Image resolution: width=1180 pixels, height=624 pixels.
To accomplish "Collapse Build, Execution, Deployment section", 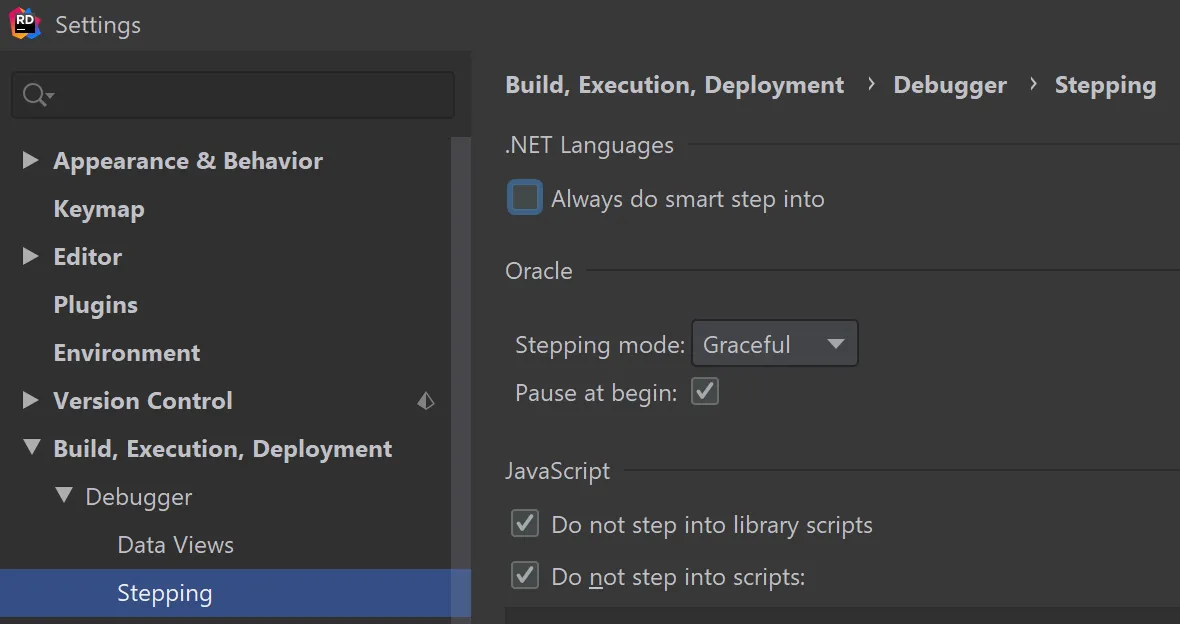I will (30, 448).
